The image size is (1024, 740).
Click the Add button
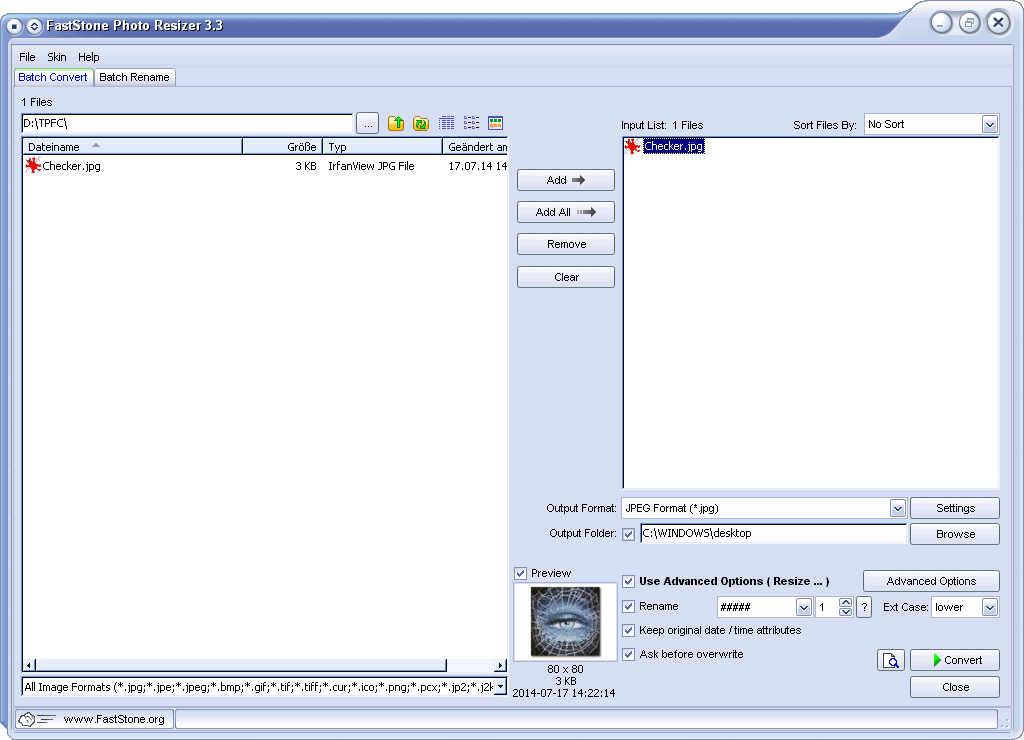tap(566, 180)
